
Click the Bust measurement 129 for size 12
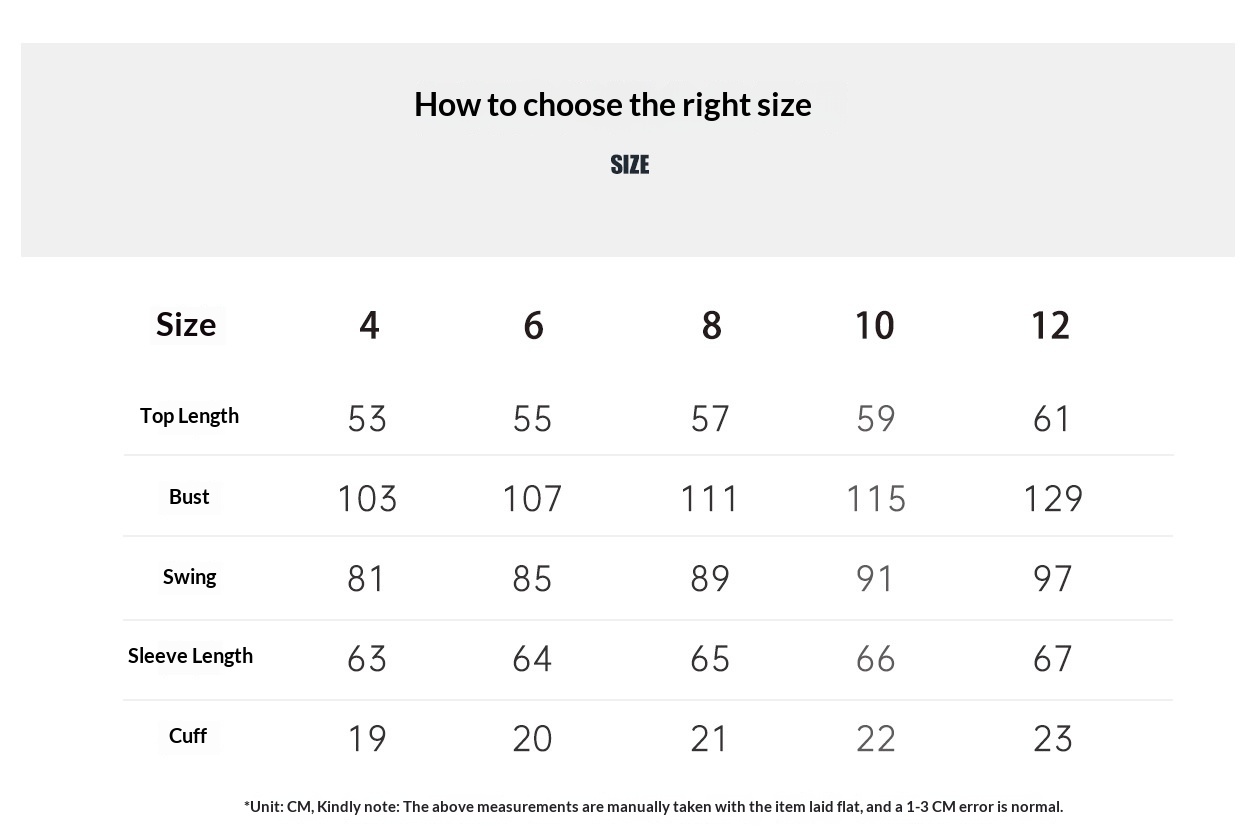point(1052,498)
